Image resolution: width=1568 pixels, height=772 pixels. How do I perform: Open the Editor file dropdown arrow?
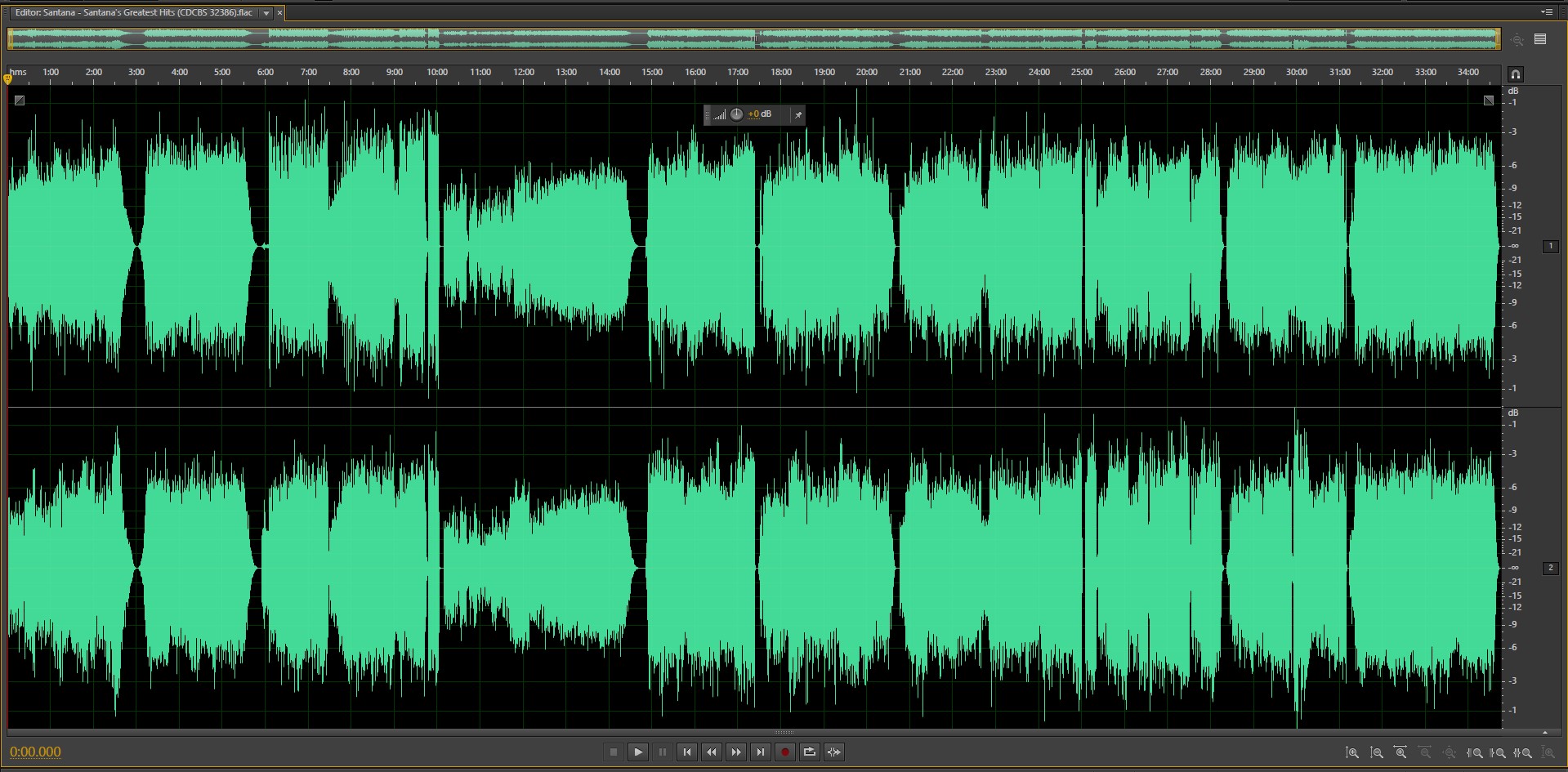(266, 13)
